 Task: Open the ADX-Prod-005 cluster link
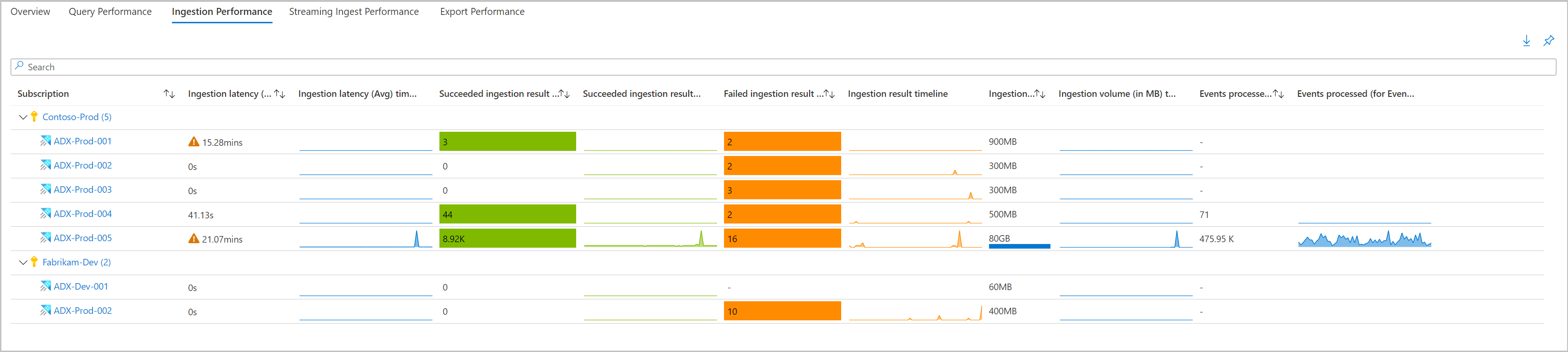click(x=83, y=238)
